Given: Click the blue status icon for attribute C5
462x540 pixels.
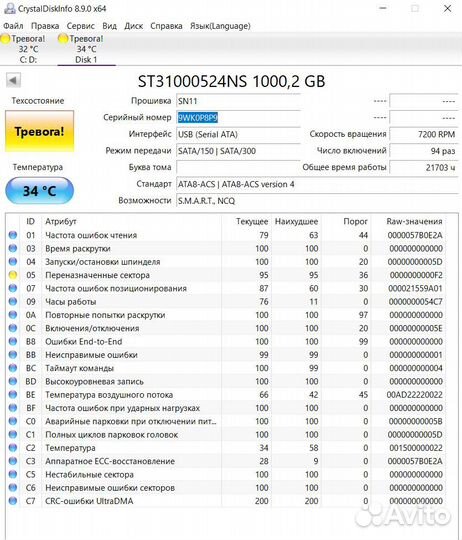Looking at the screenshot, I should pos(13,474).
